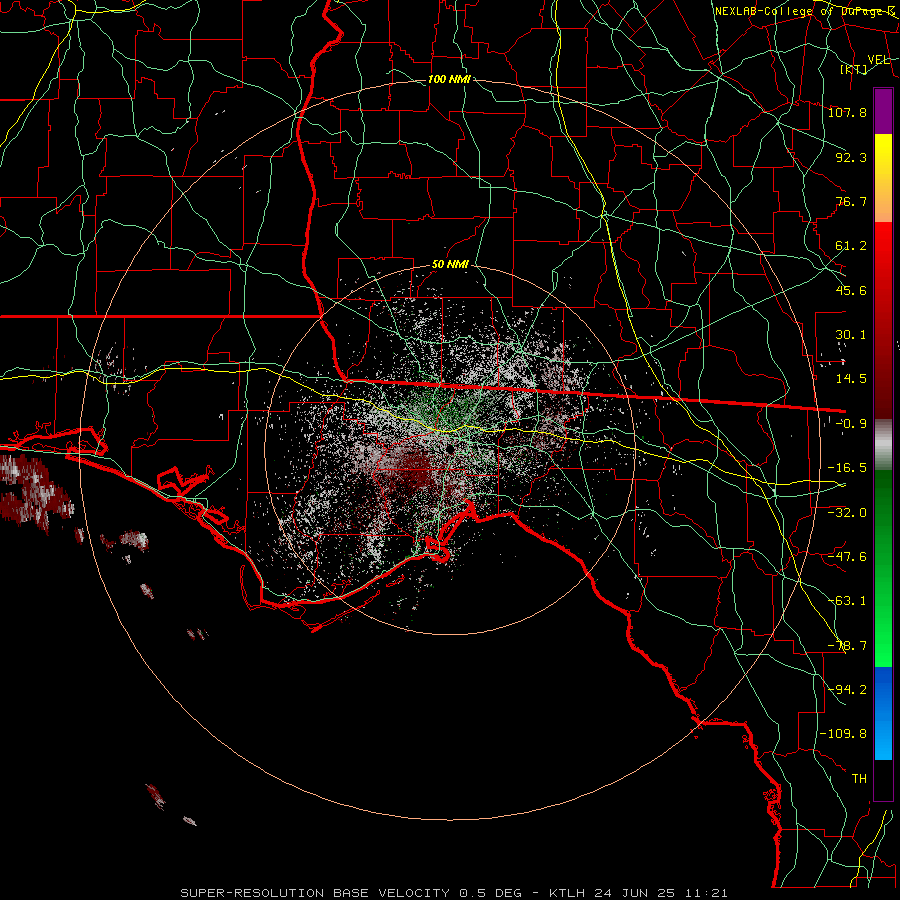
Task: Click the TH label on the legend
Action: point(859,779)
